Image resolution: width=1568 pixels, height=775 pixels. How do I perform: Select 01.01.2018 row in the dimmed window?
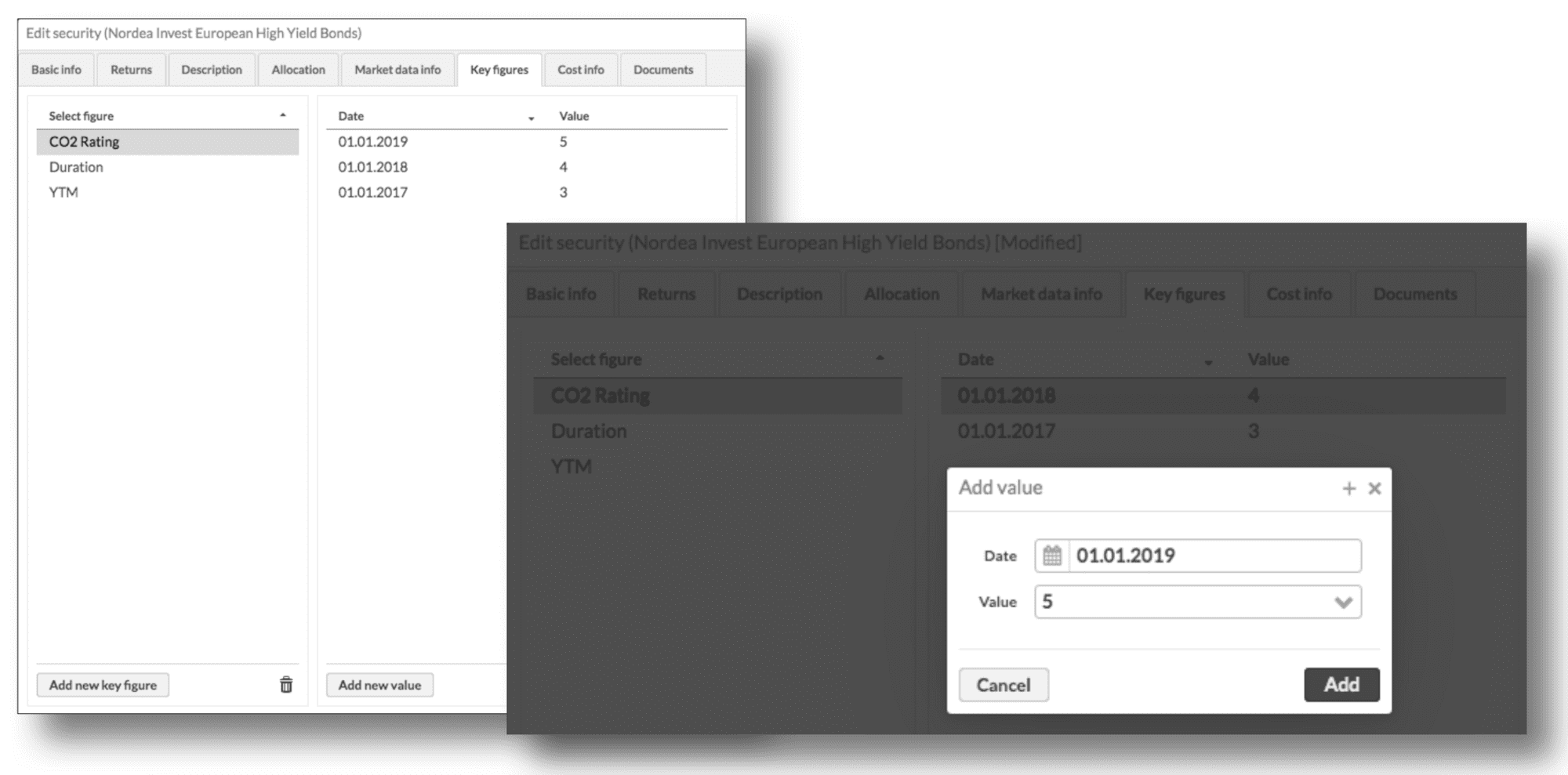(1223, 396)
